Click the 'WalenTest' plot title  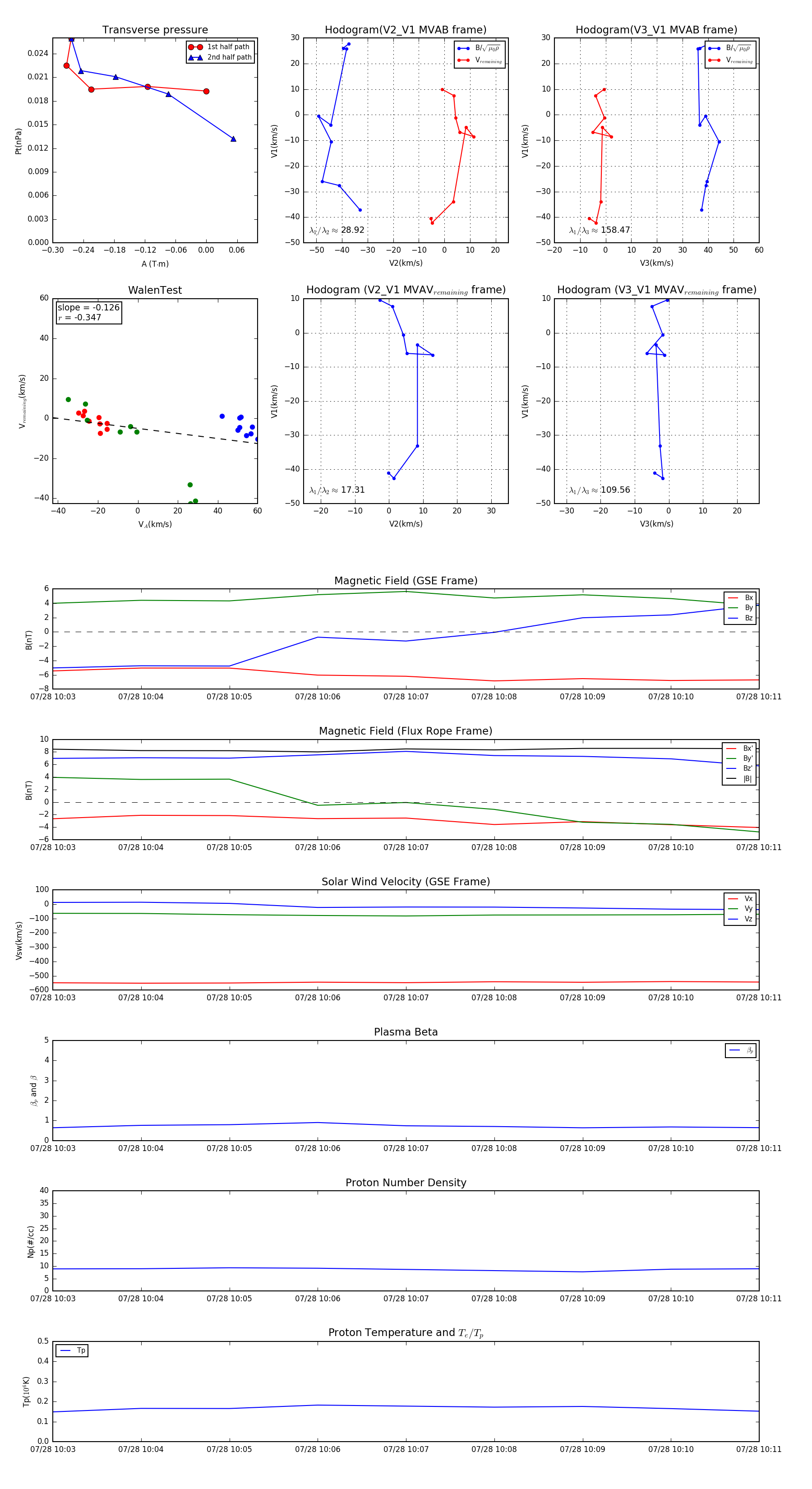155,290
